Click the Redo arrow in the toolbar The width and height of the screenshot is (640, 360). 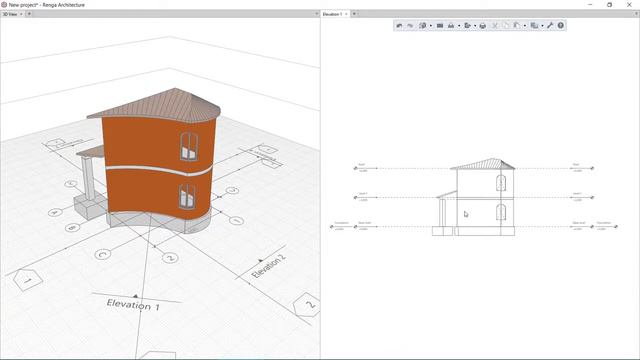click(x=410, y=26)
